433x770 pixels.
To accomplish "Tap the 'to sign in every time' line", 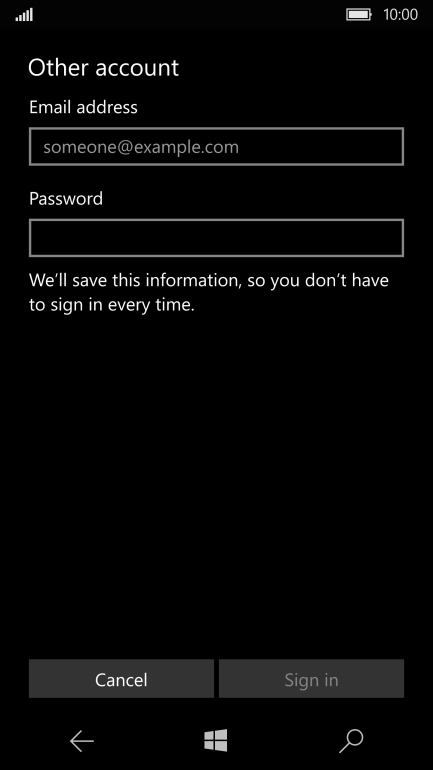I will (112, 305).
